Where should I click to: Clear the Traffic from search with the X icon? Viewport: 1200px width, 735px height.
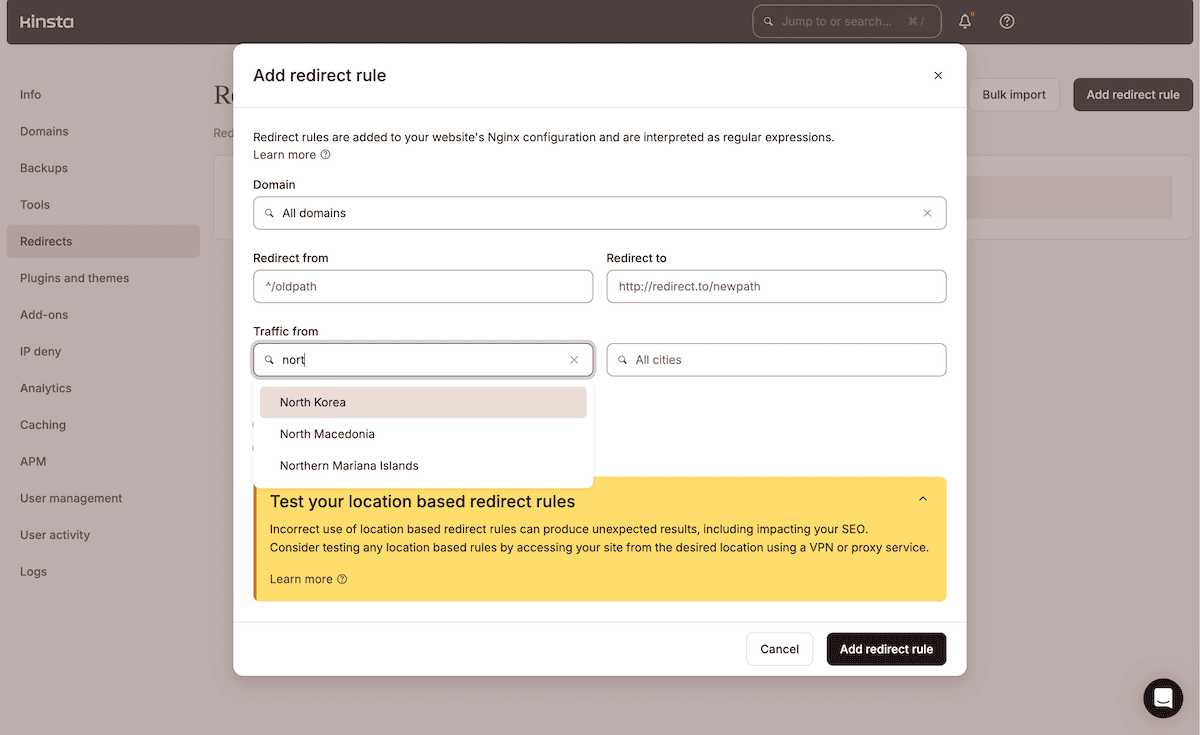coord(574,359)
